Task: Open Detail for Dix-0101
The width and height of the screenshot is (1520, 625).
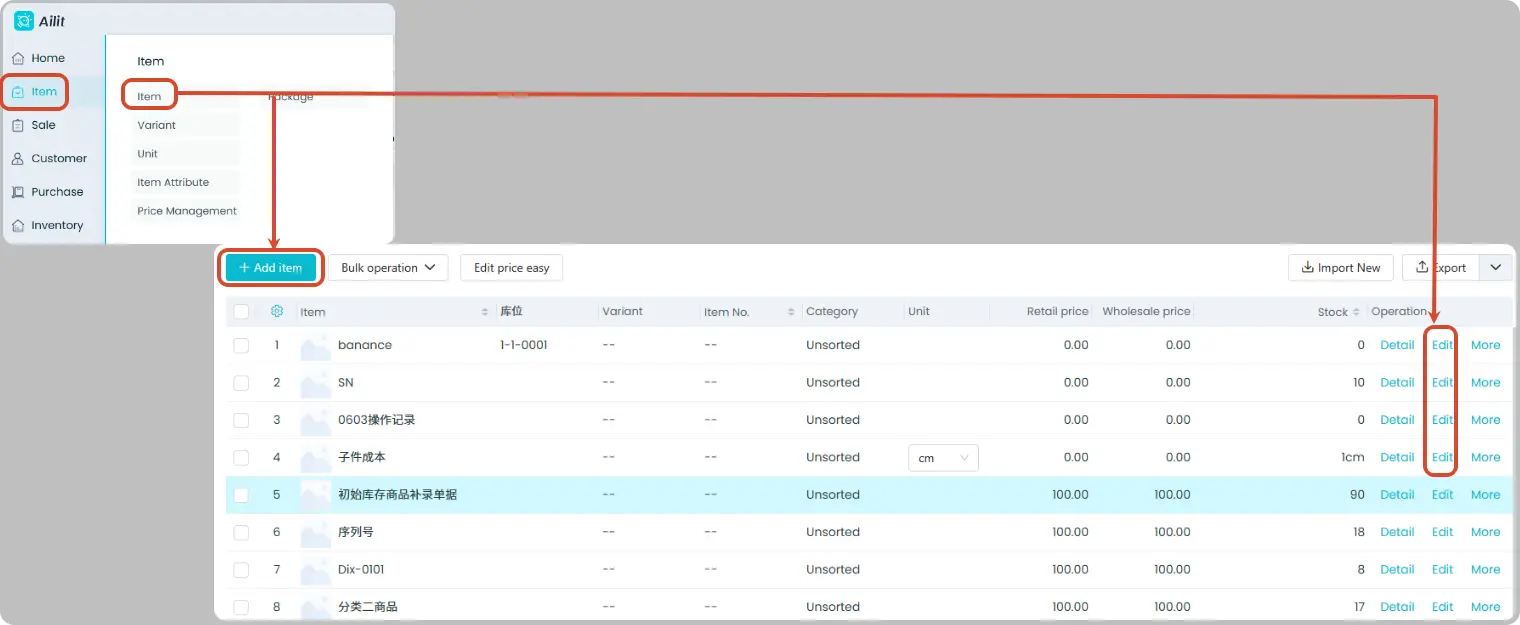Action: (1397, 570)
